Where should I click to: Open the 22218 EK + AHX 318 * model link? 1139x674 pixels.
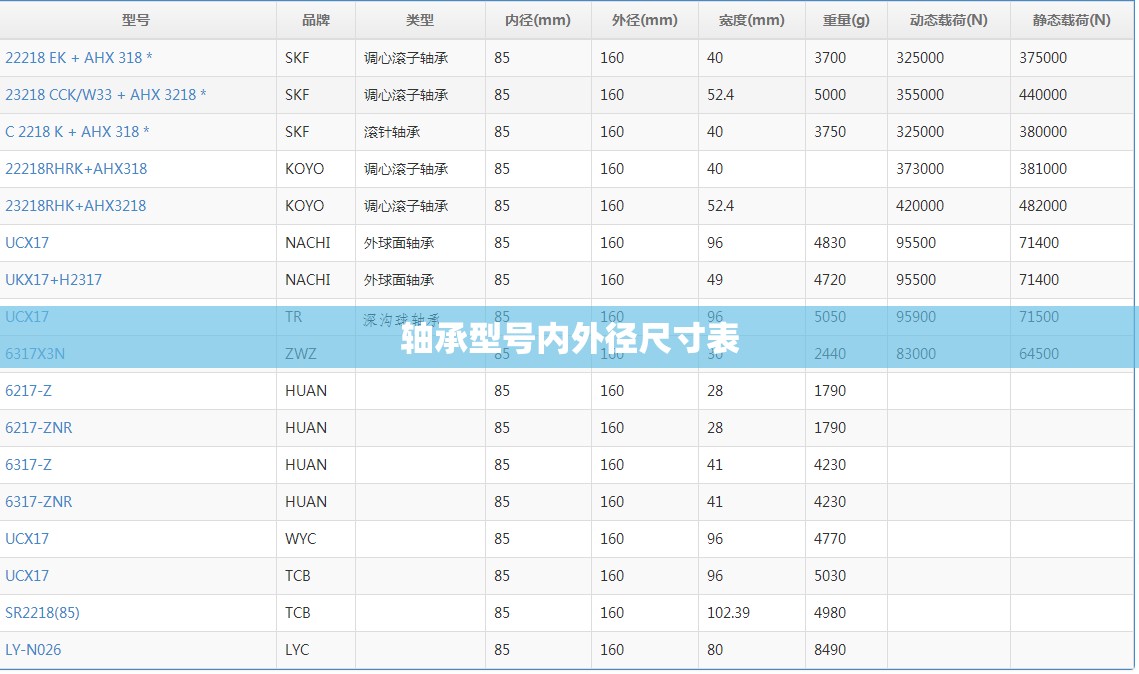(x=78, y=58)
